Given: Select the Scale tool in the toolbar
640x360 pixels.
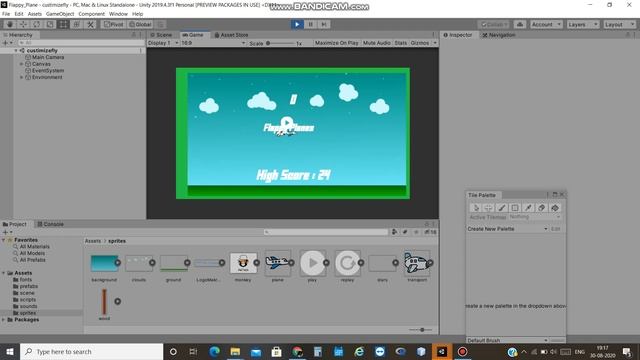Looking at the screenshot, I should pos(50,24).
